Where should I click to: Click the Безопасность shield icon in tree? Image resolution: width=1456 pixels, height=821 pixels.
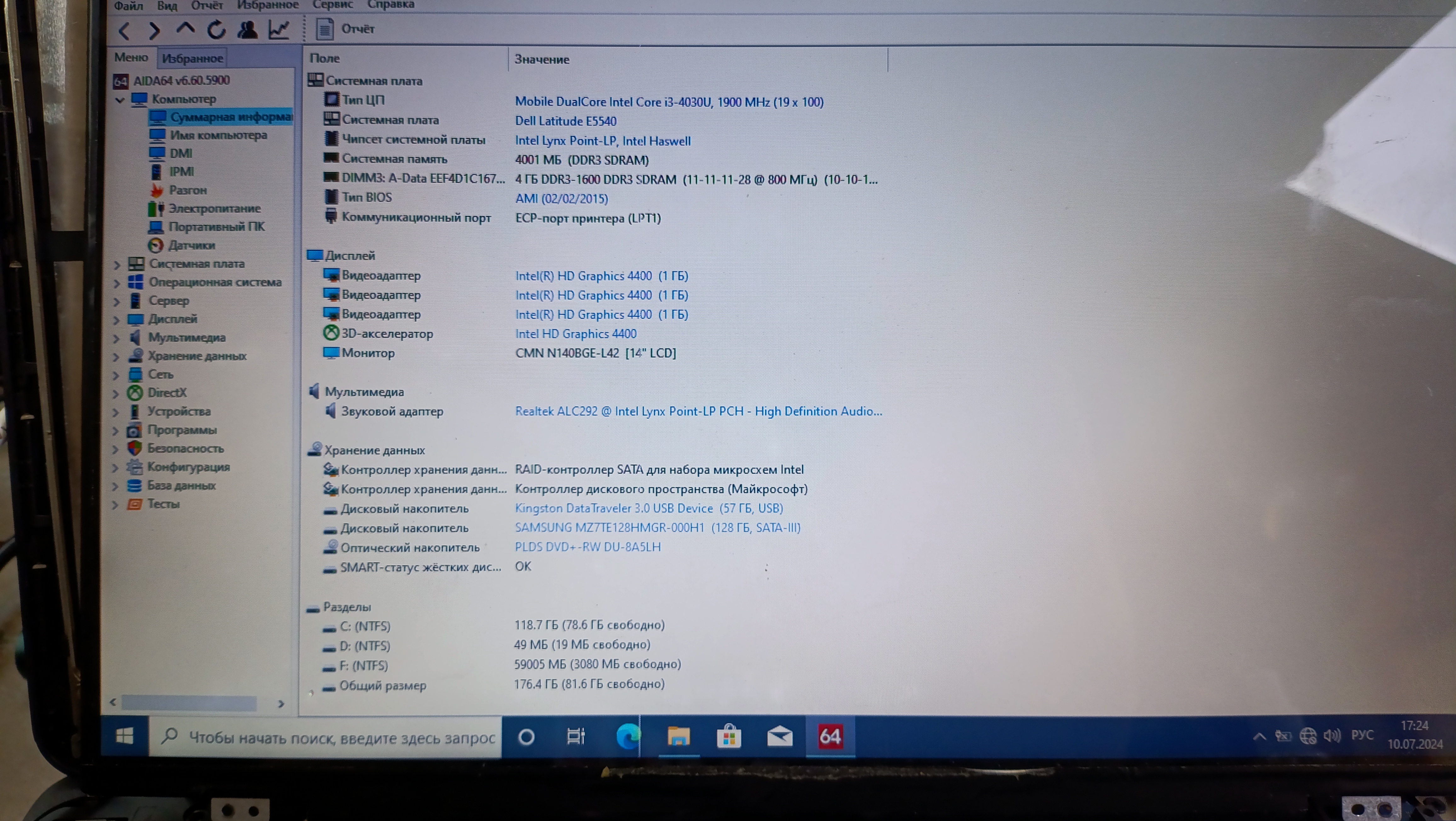click(x=134, y=449)
